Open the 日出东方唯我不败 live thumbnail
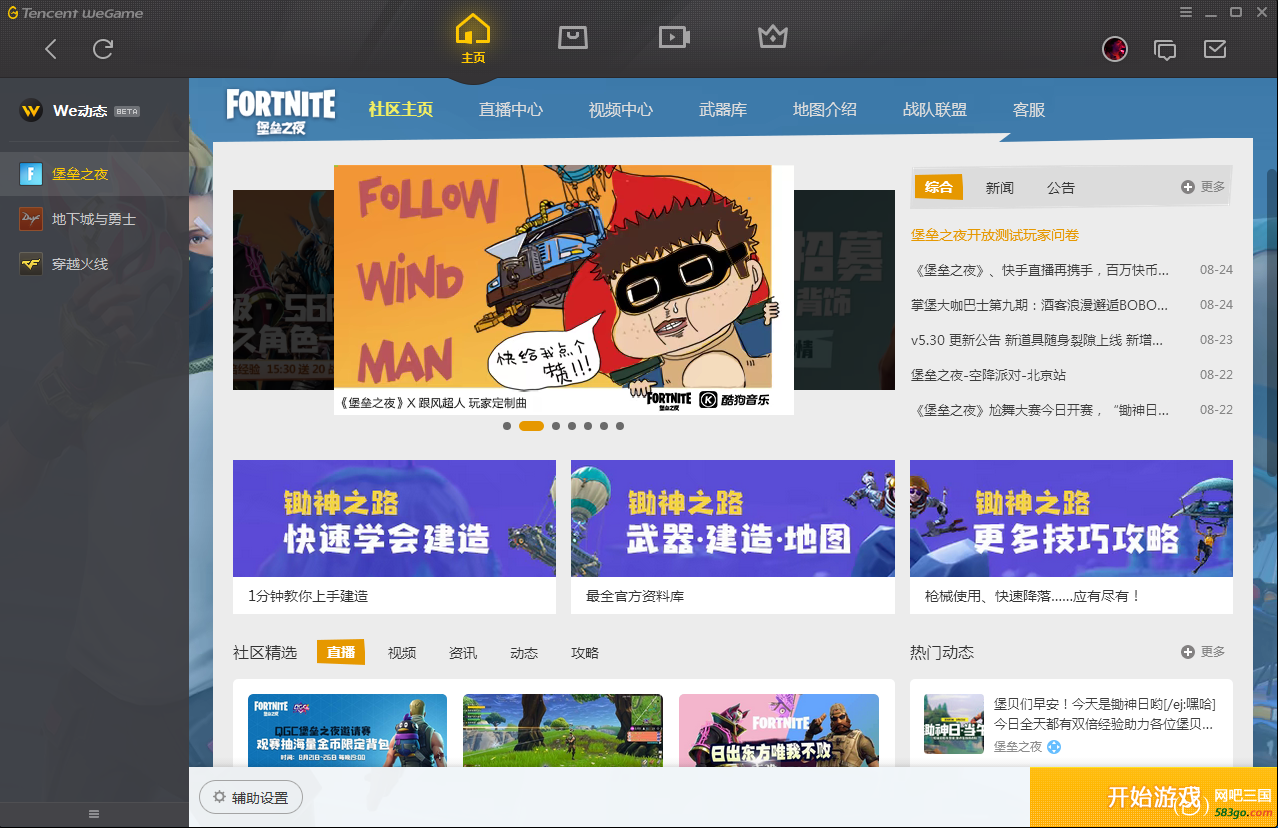Screen dimensions: 1278x828 pos(779,730)
